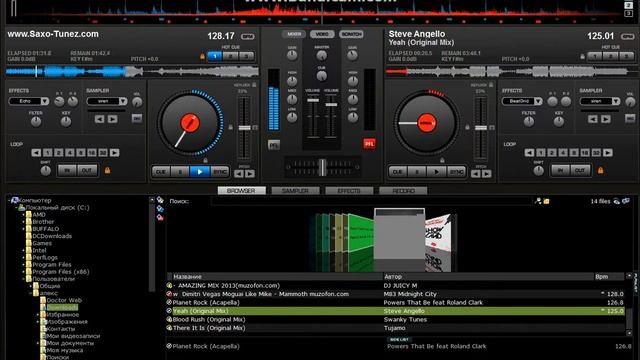Pause the left deck
The width and height of the screenshot is (640, 360).
click(180, 172)
